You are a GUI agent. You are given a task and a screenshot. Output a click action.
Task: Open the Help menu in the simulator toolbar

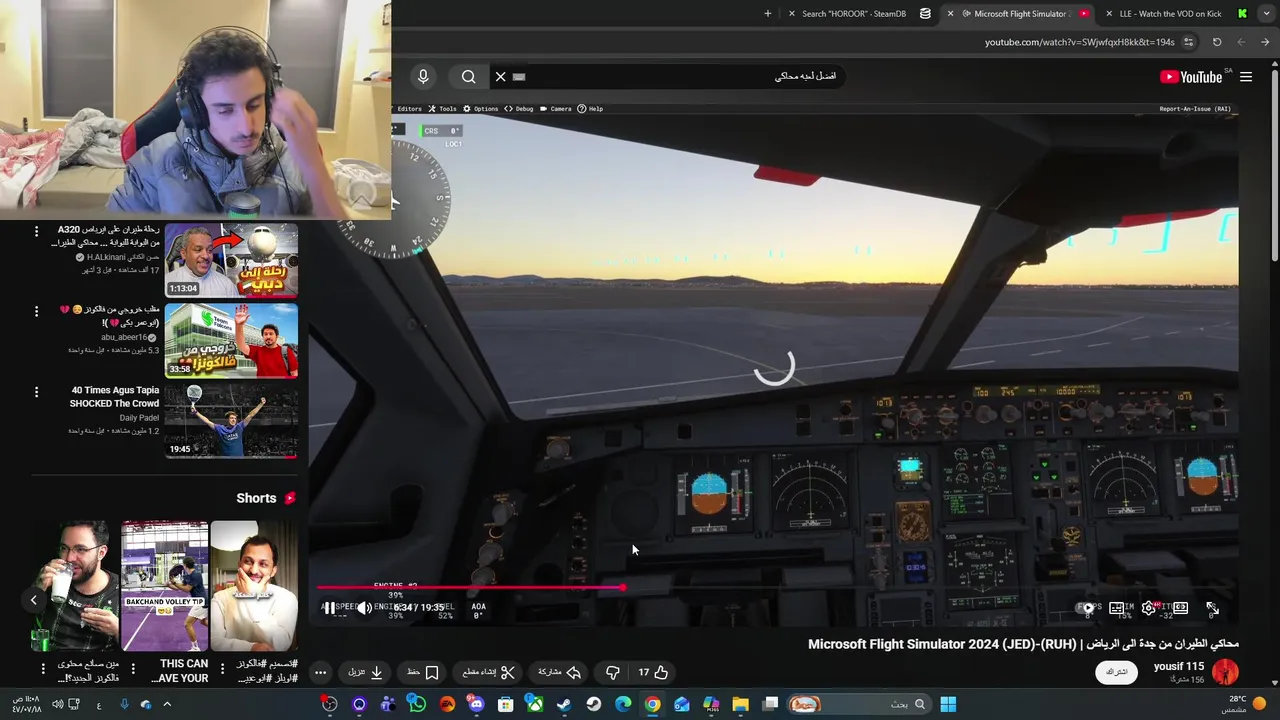point(590,109)
